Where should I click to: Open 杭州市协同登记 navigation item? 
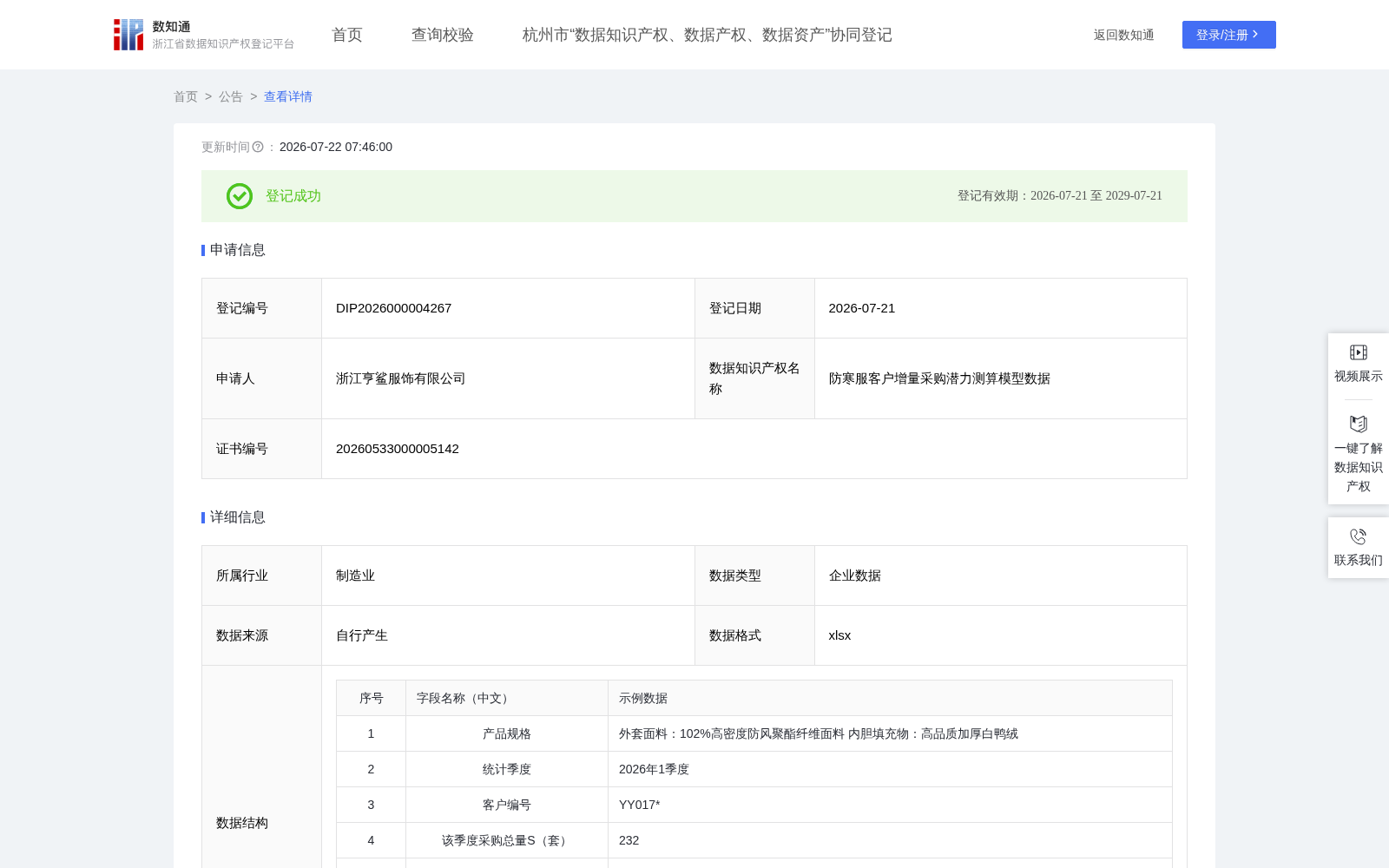[x=708, y=35]
